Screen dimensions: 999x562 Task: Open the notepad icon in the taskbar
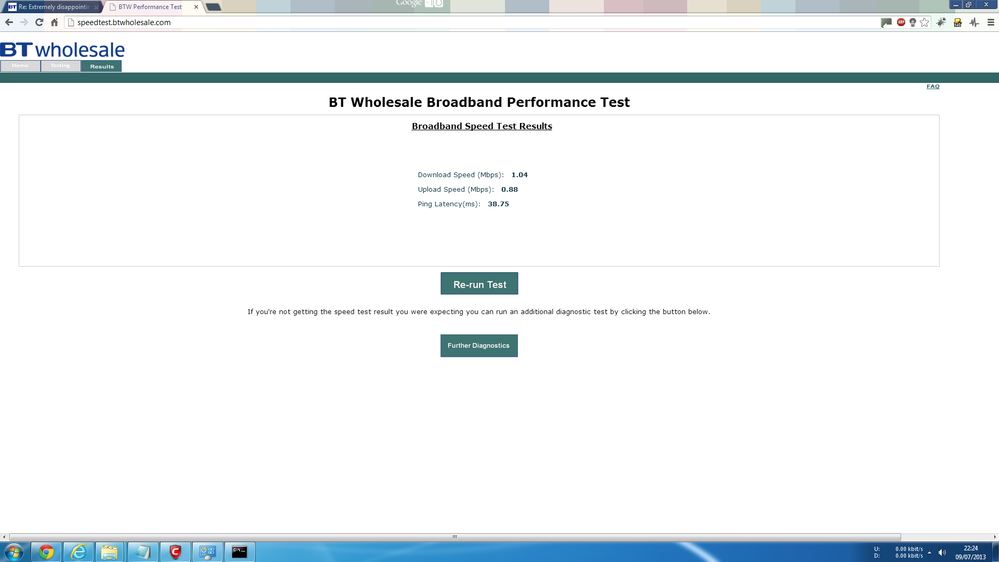tap(143, 552)
